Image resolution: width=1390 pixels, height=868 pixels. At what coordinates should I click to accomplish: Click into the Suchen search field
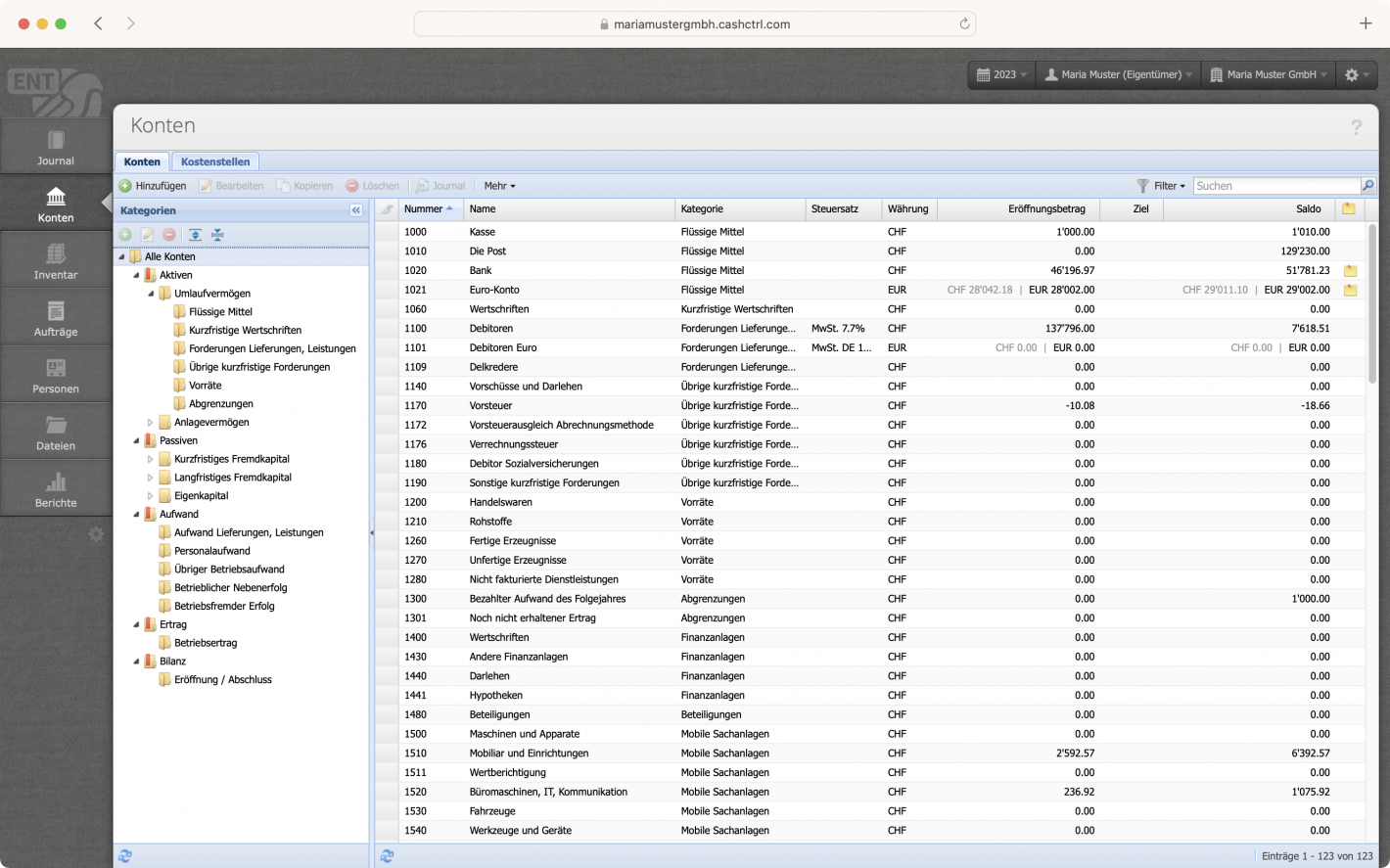pos(1273,186)
